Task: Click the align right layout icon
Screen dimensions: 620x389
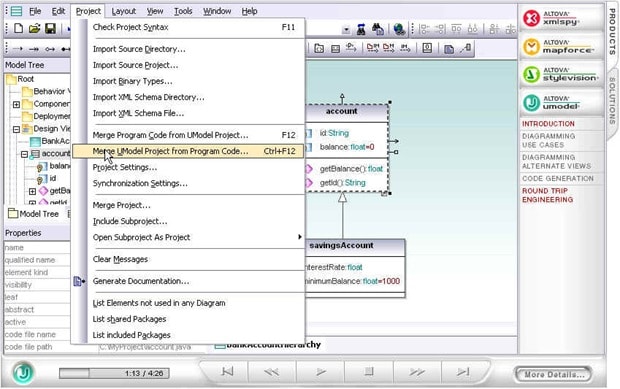Action: tap(440, 29)
